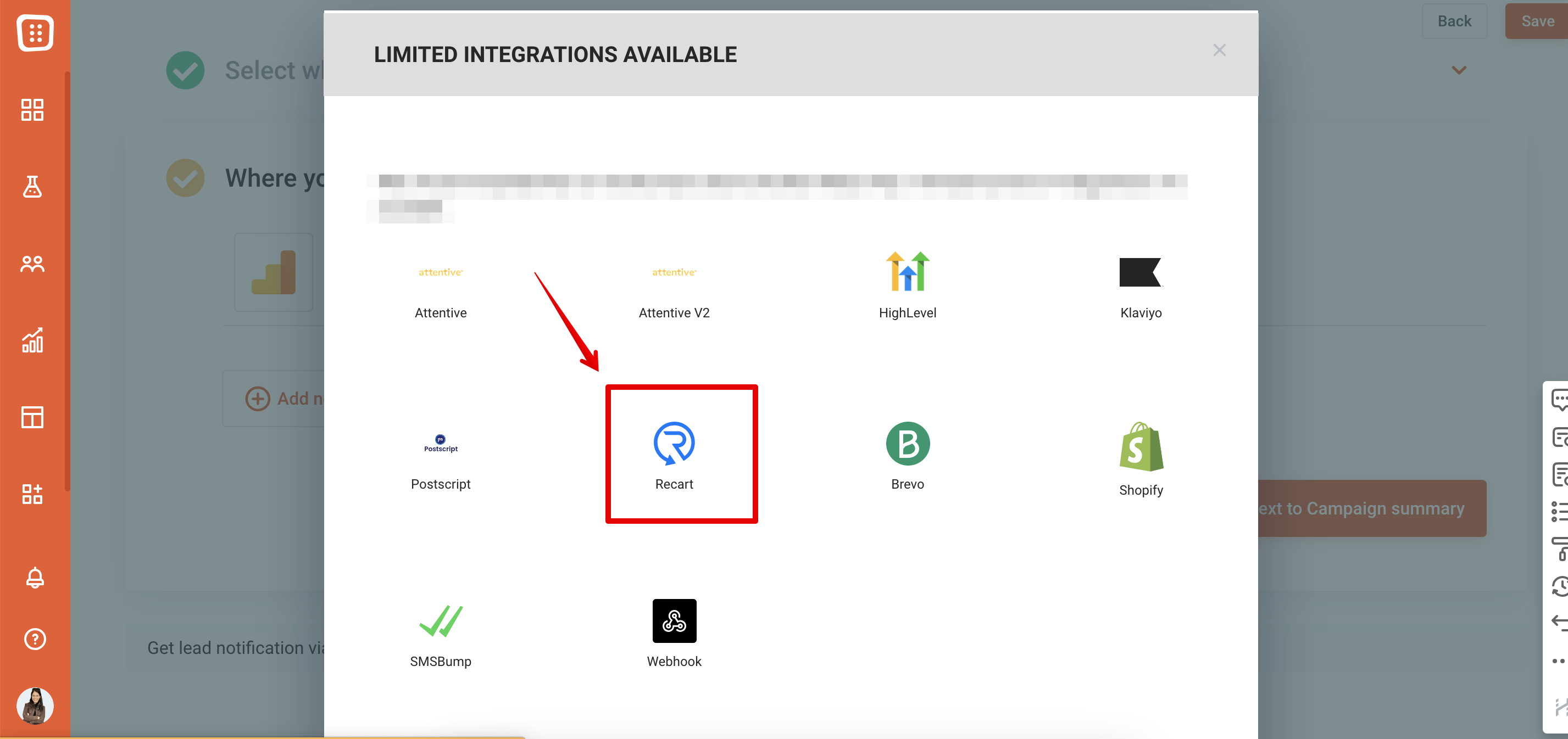Select the Shopify integration
The width and height of the screenshot is (1568, 739).
[1140, 459]
